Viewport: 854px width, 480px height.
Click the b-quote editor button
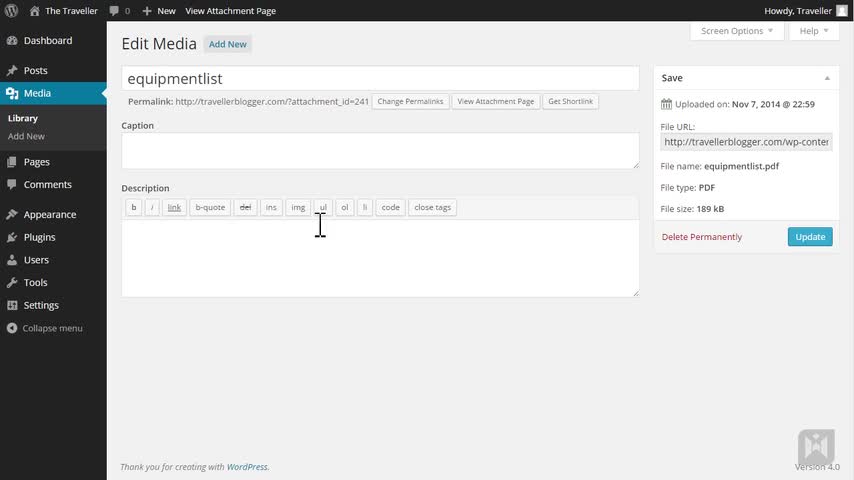tap(210, 207)
